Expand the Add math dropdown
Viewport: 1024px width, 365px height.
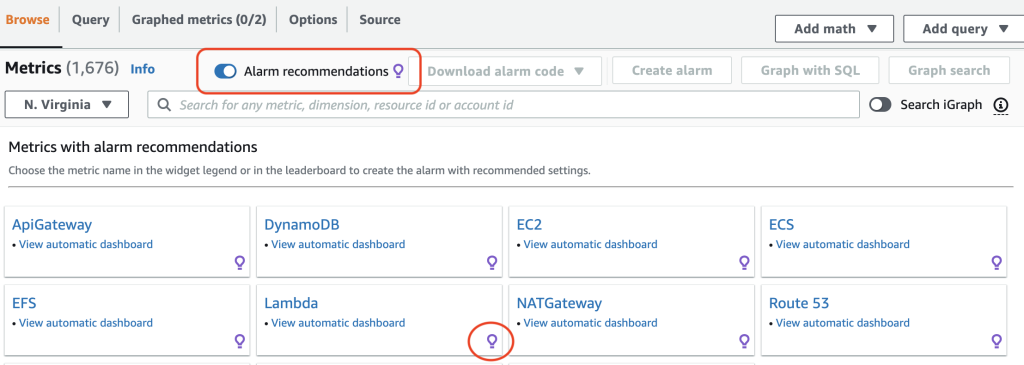(x=835, y=29)
